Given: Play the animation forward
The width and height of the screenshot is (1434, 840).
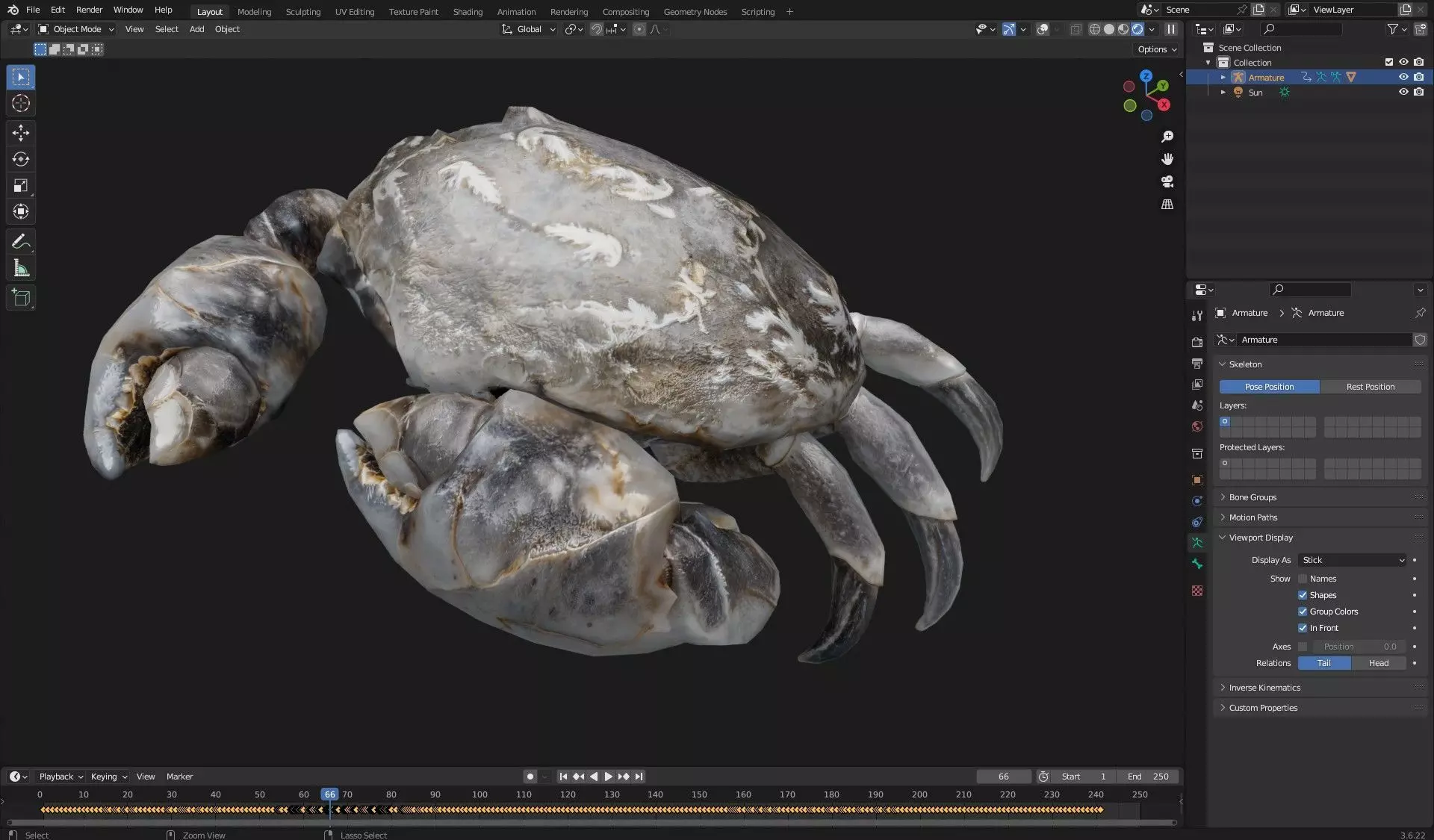Looking at the screenshot, I should point(608,777).
